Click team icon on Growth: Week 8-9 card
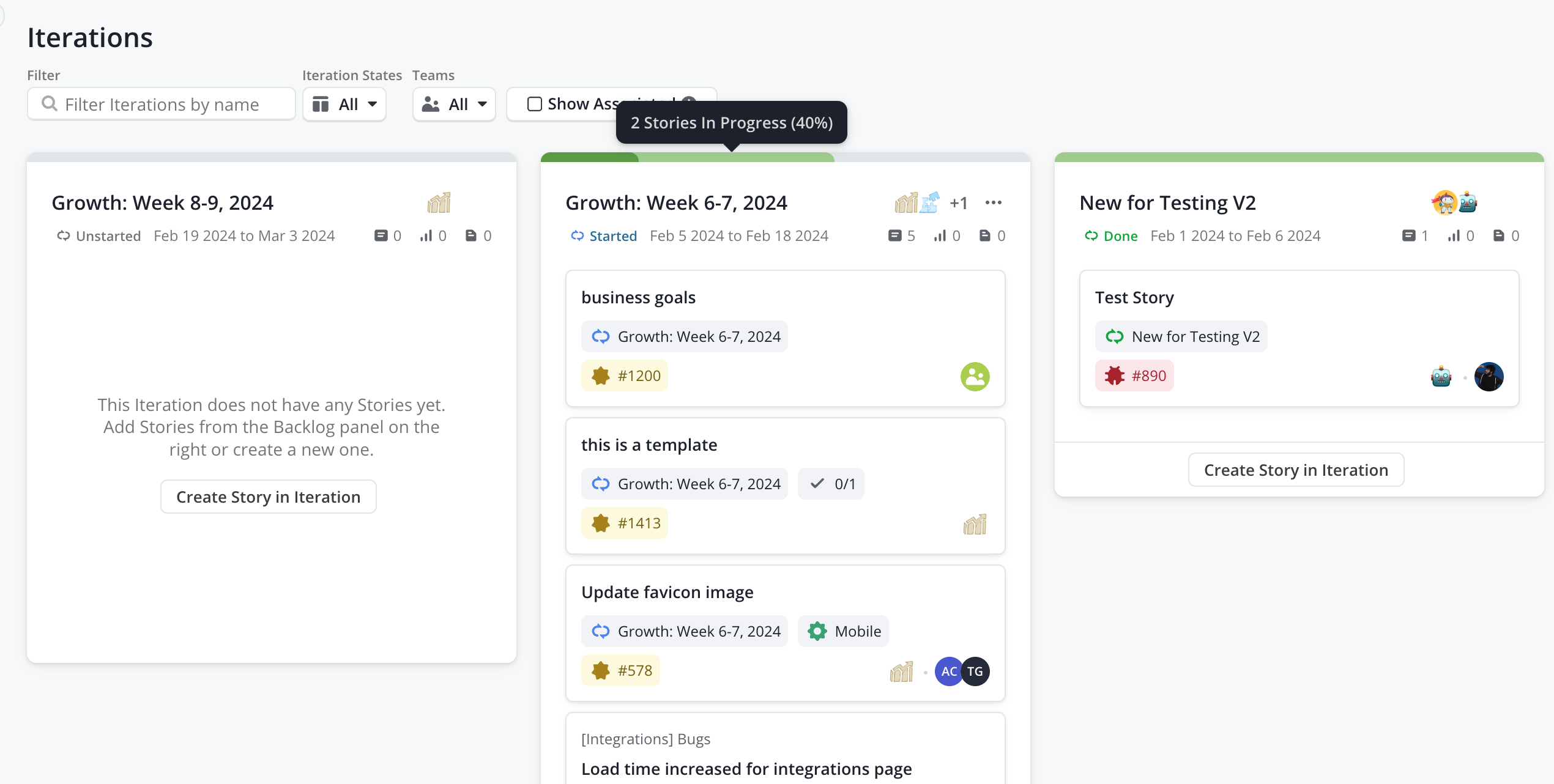Image resolution: width=1554 pixels, height=784 pixels. [439, 202]
